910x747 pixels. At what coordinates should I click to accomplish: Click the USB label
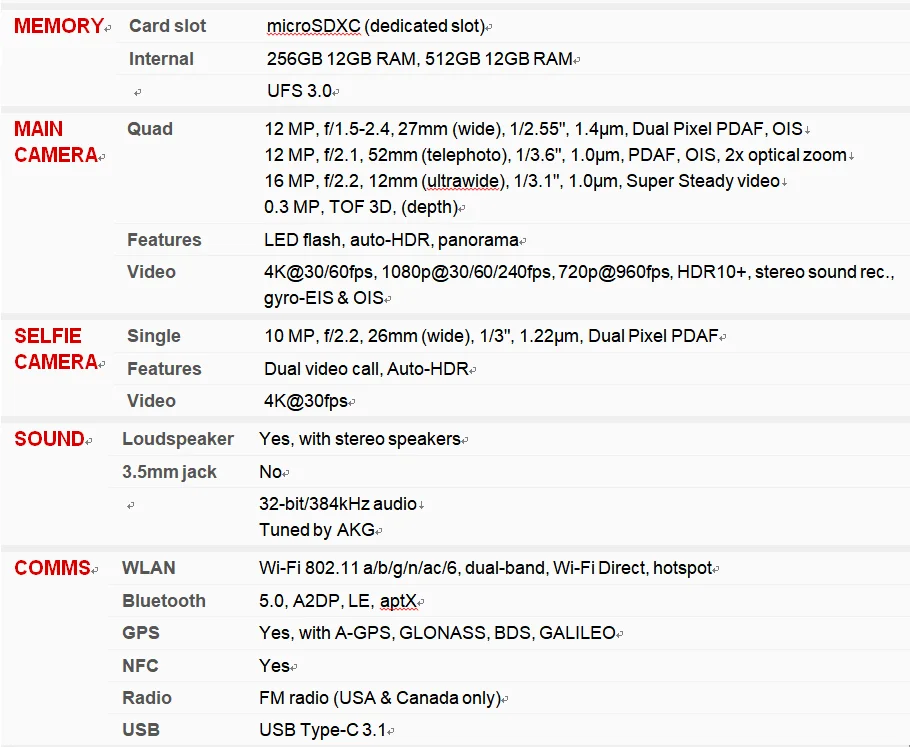pos(141,730)
